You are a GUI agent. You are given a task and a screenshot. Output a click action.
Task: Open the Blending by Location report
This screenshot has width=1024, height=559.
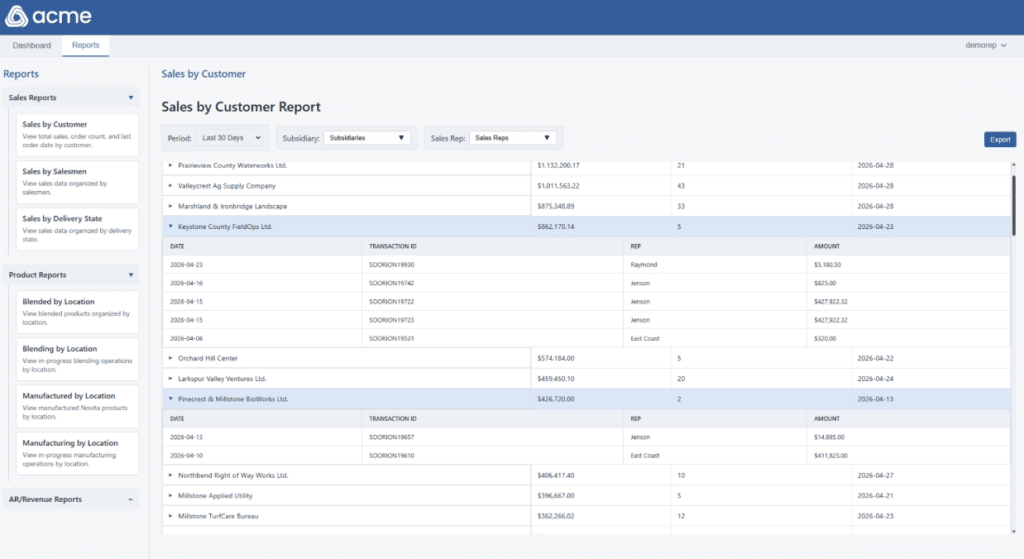pos(77,359)
